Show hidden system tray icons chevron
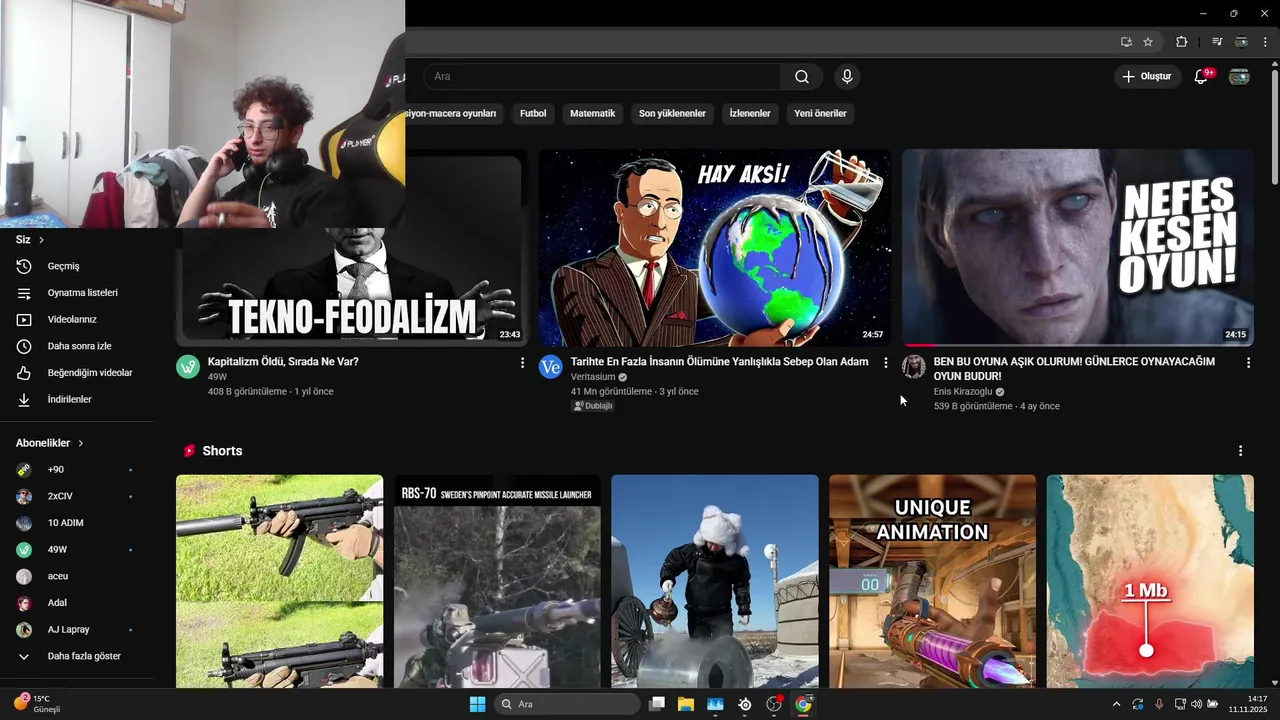The width and height of the screenshot is (1280, 720). [x=1116, y=704]
